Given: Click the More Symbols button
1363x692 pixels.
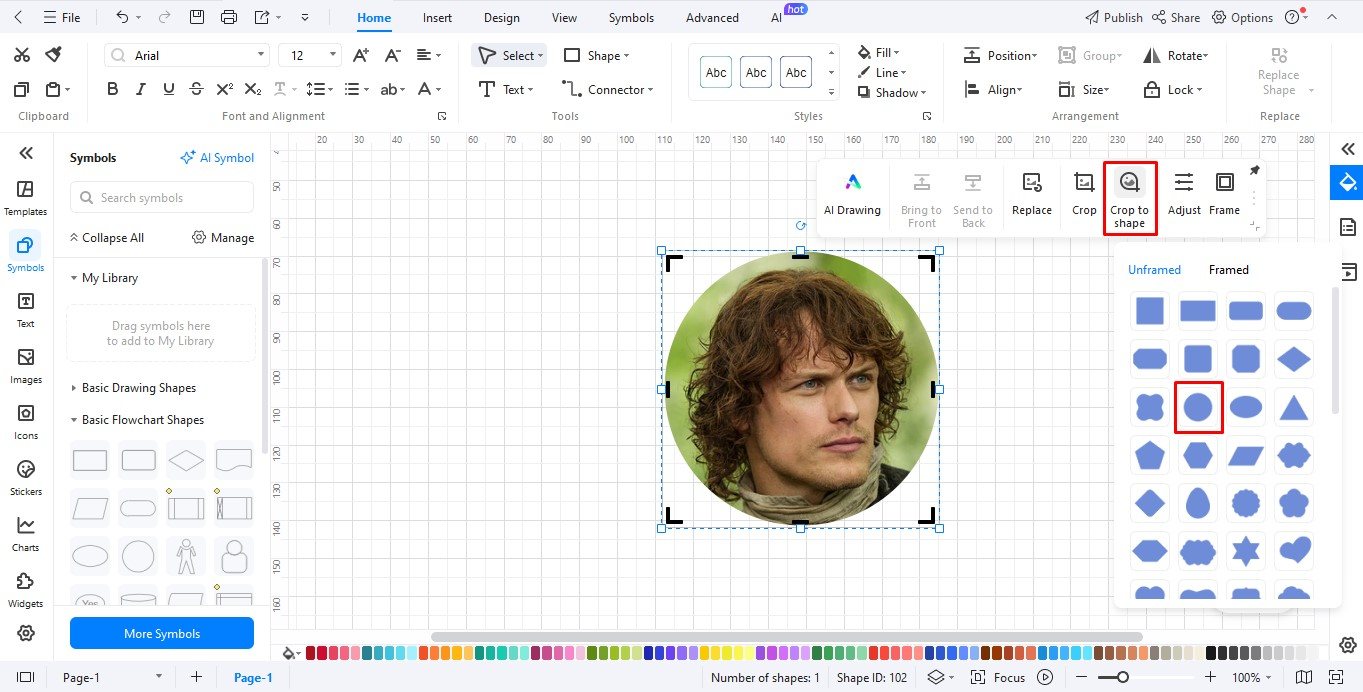Looking at the screenshot, I should pyautogui.click(x=161, y=633).
